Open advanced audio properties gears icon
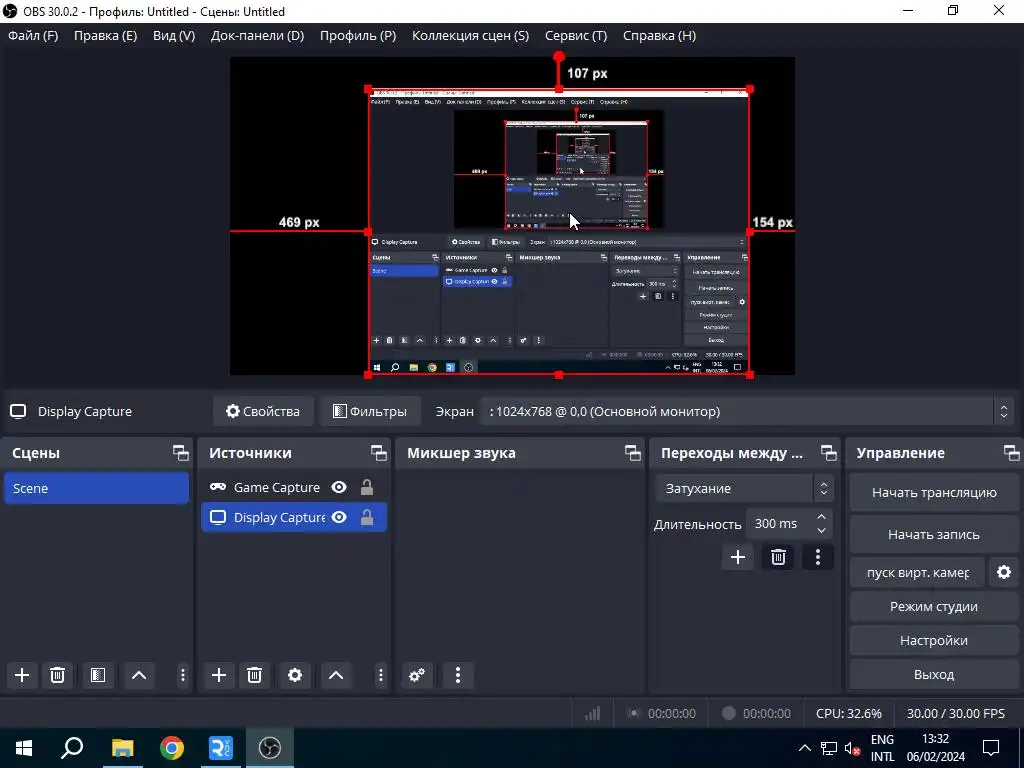The height and width of the screenshot is (768, 1024). (417, 675)
